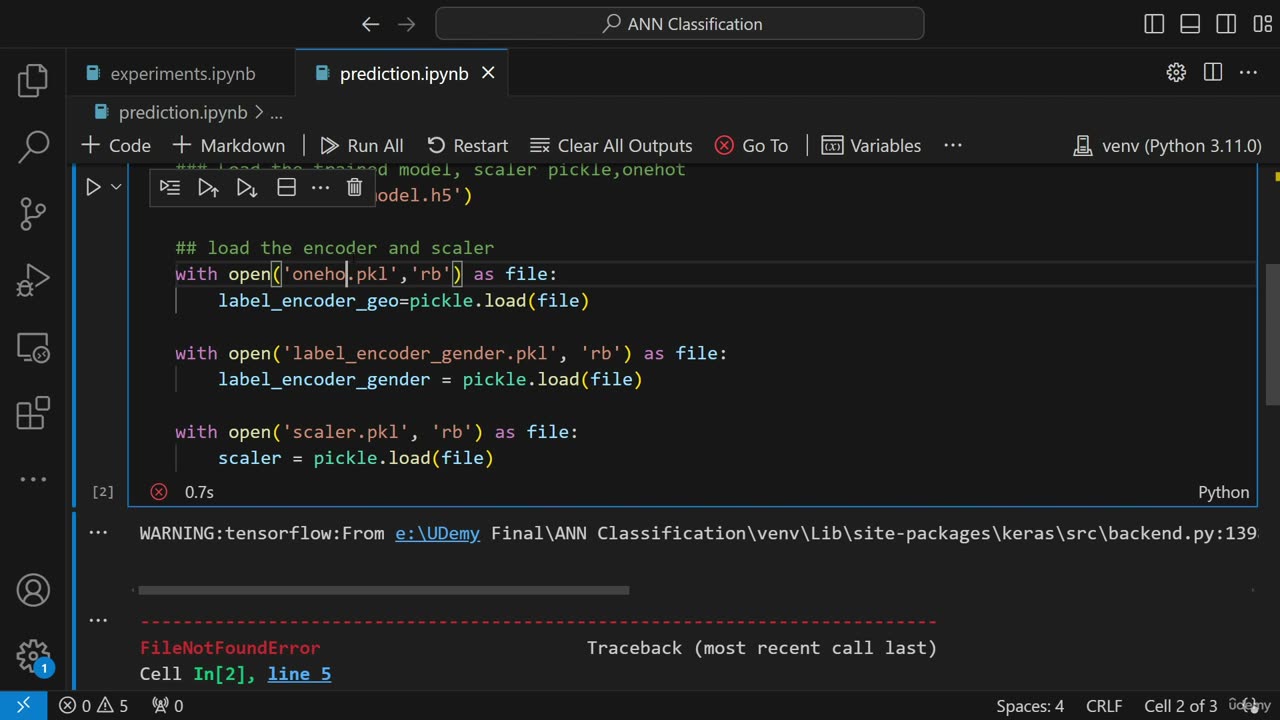Place cursor in 'label_encoder_gender.pkl' string
The height and width of the screenshot is (720, 1280).
click(x=421, y=353)
